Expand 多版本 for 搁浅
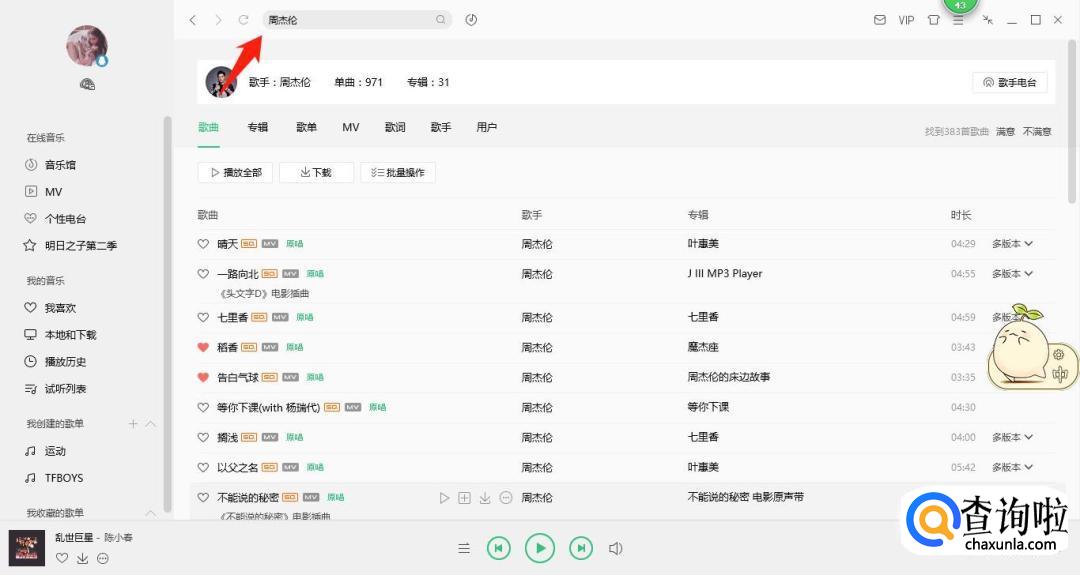Image resolution: width=1080 pixels, height=575 pixels. tap(1012, 437)
